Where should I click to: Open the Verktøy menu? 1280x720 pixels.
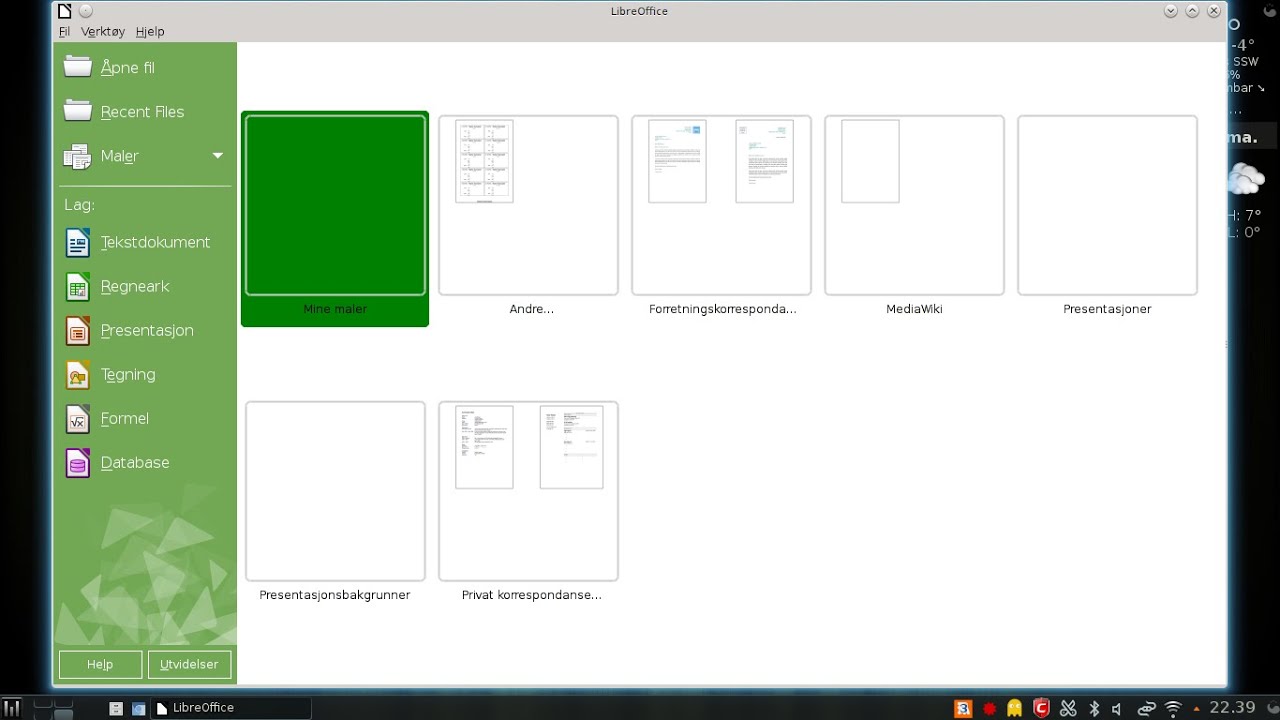click(x=103, y=31)
